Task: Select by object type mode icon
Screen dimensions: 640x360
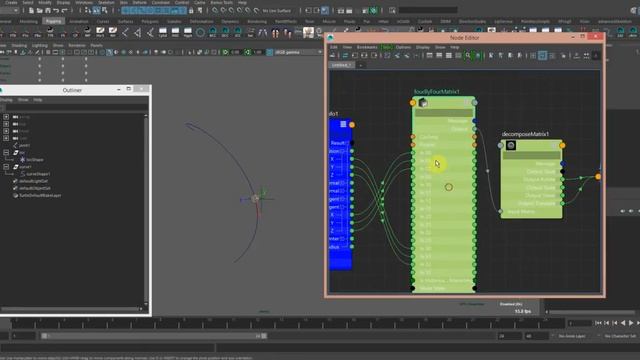Action: (97, 11)
